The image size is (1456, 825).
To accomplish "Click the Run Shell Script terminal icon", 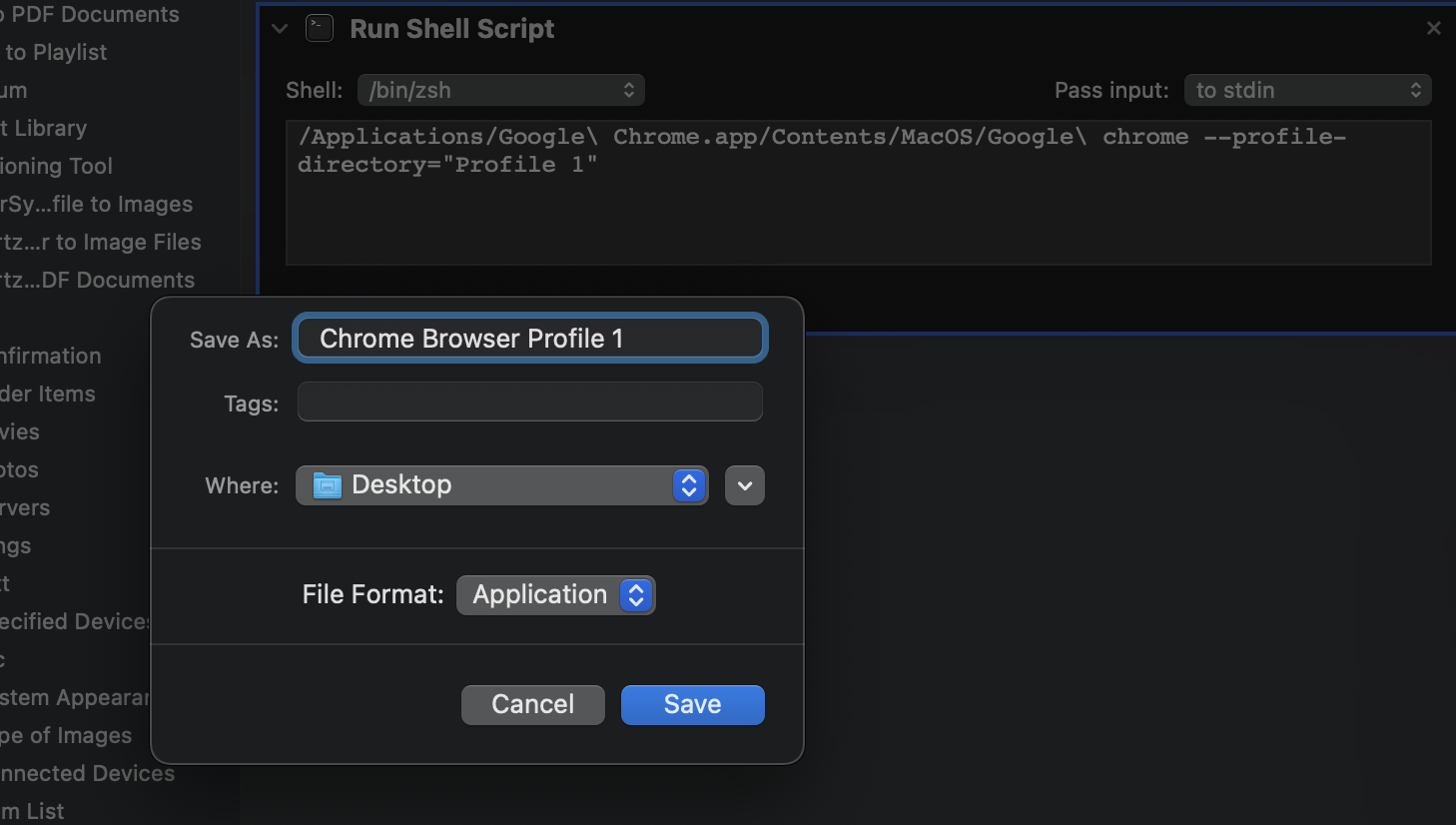I will 320,28.
